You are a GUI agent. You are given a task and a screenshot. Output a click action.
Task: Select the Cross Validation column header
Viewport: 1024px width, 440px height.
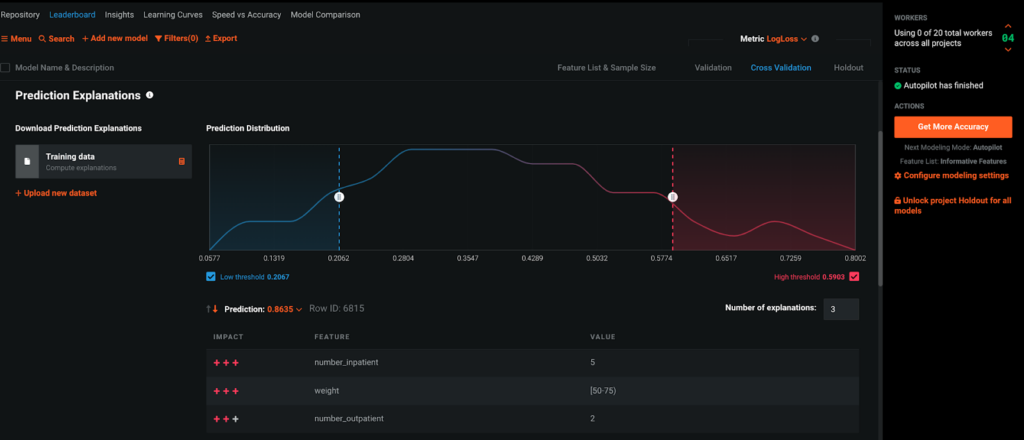coord(780,68)
